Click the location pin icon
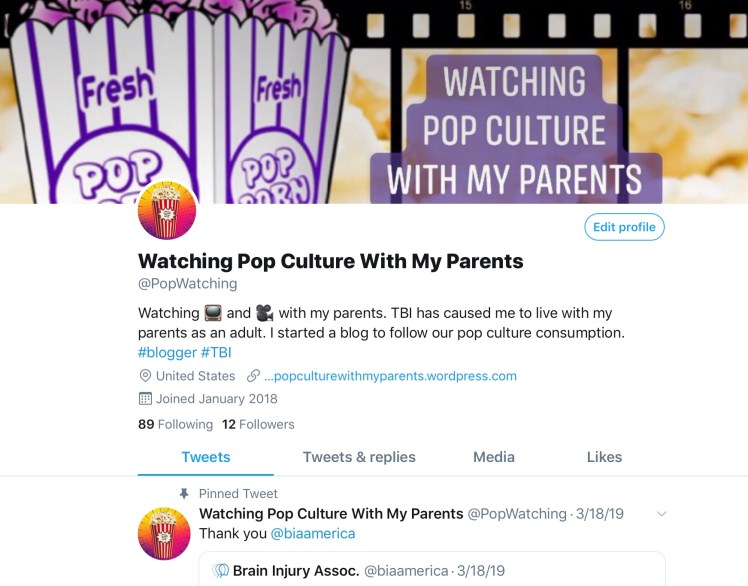 tap(145, 376)
